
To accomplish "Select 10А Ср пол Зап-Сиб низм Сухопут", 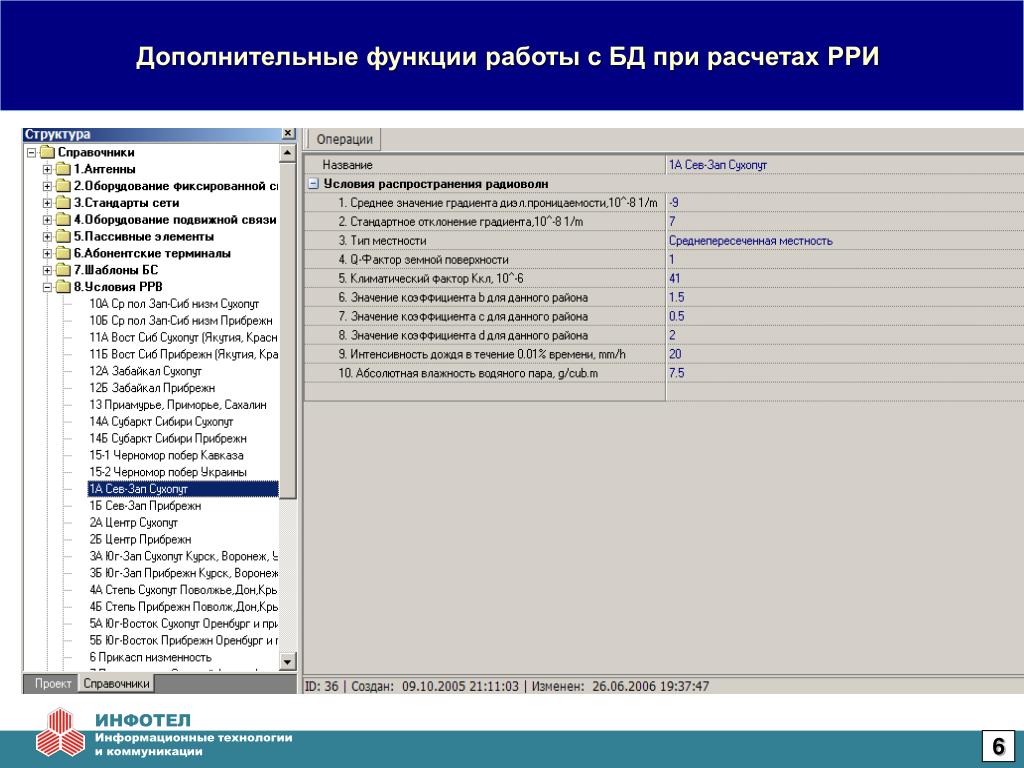I will [x=174, y=304].
